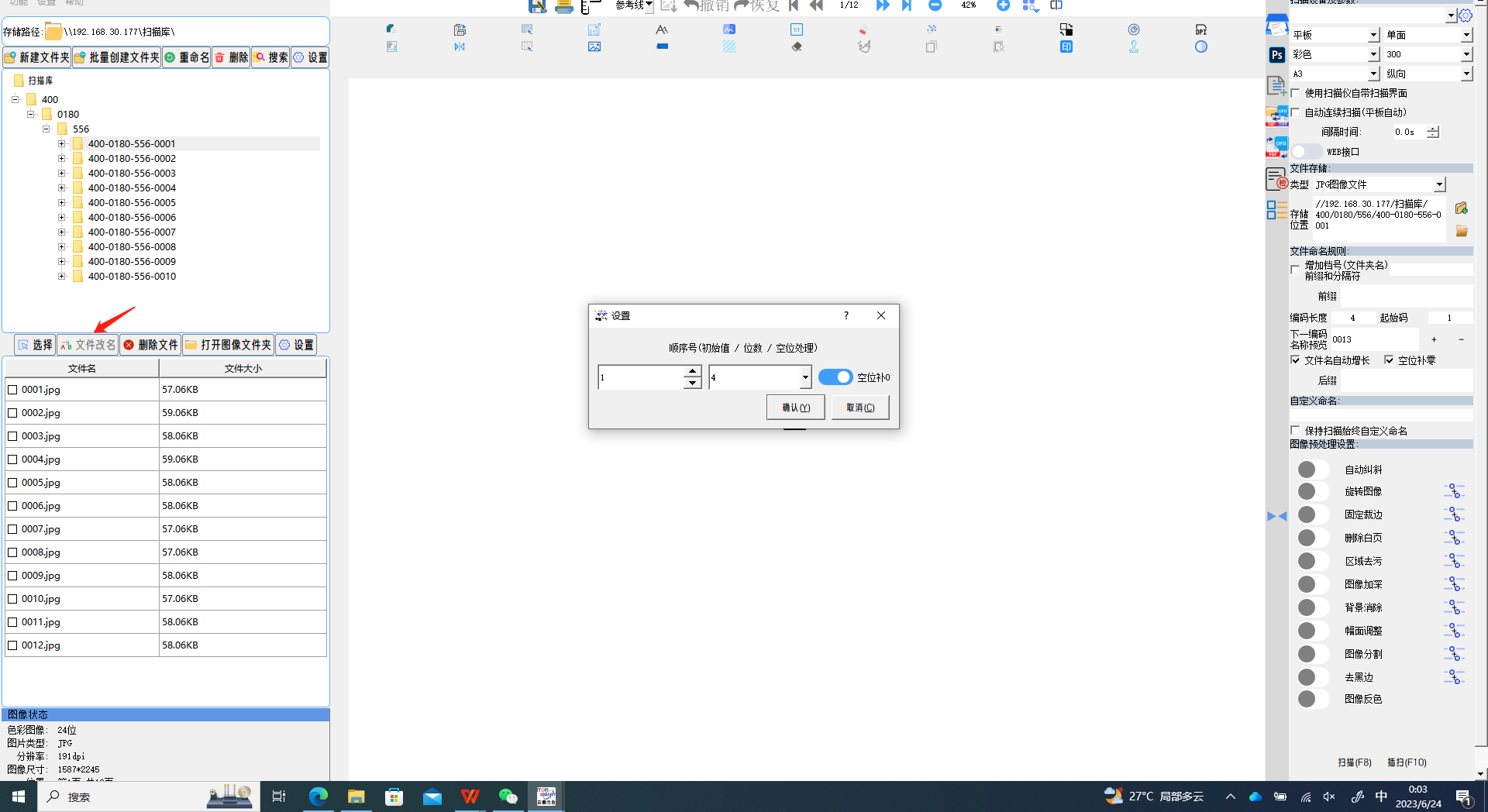Open scanner settings gear icon
The image size is (1488, 812).
(1465, 15)
